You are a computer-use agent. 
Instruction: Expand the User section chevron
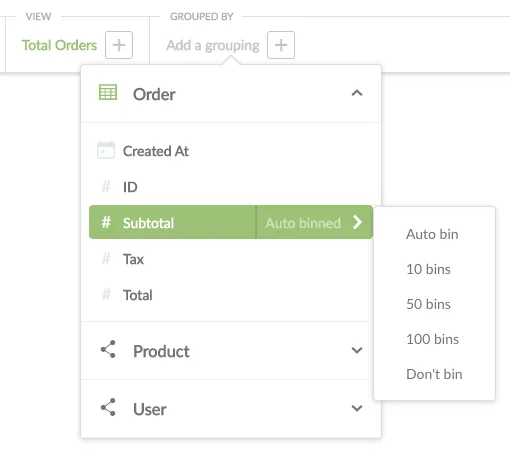(x=357, y=408)
